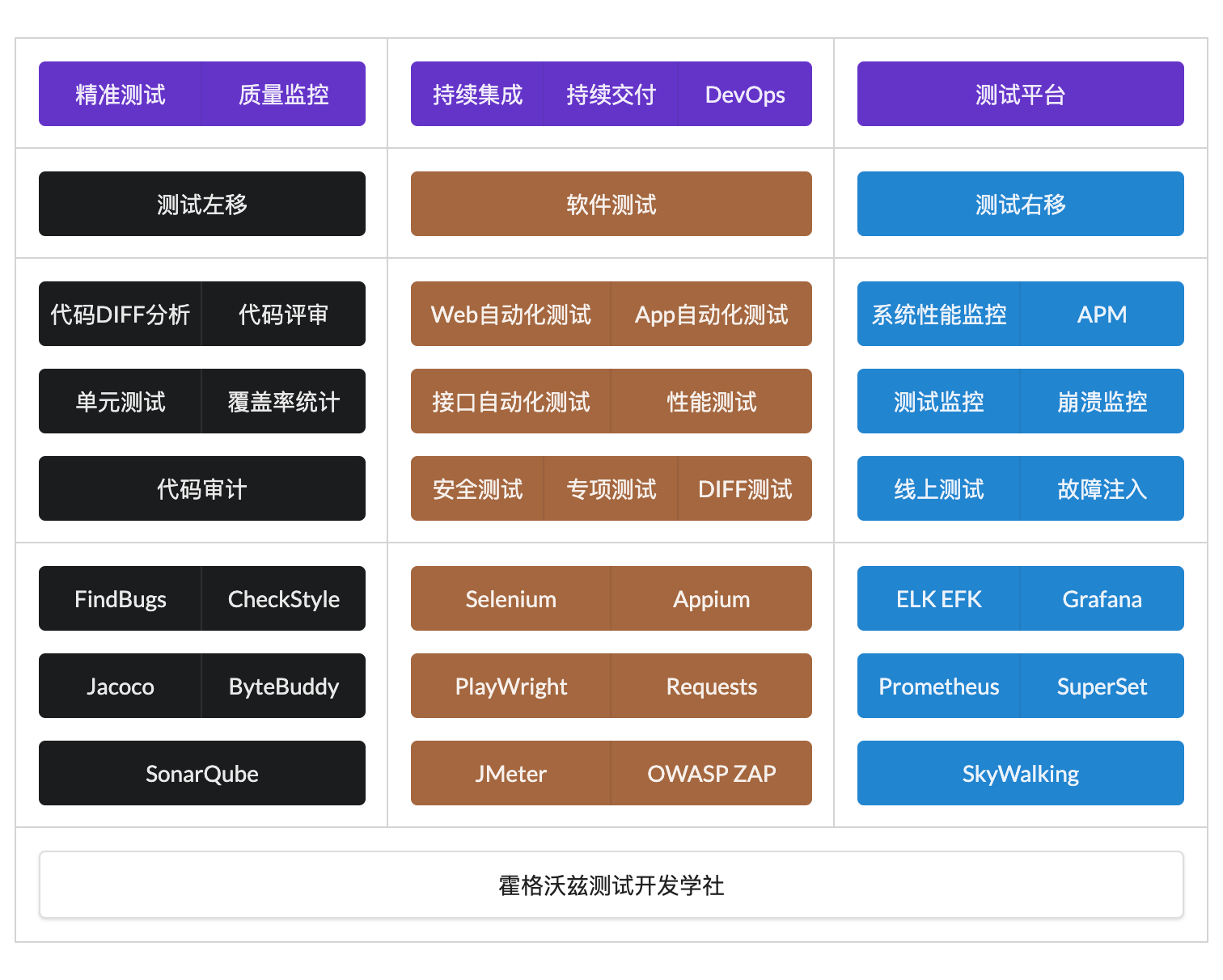Select App自动化测试 button

click(x=712, y=314)
